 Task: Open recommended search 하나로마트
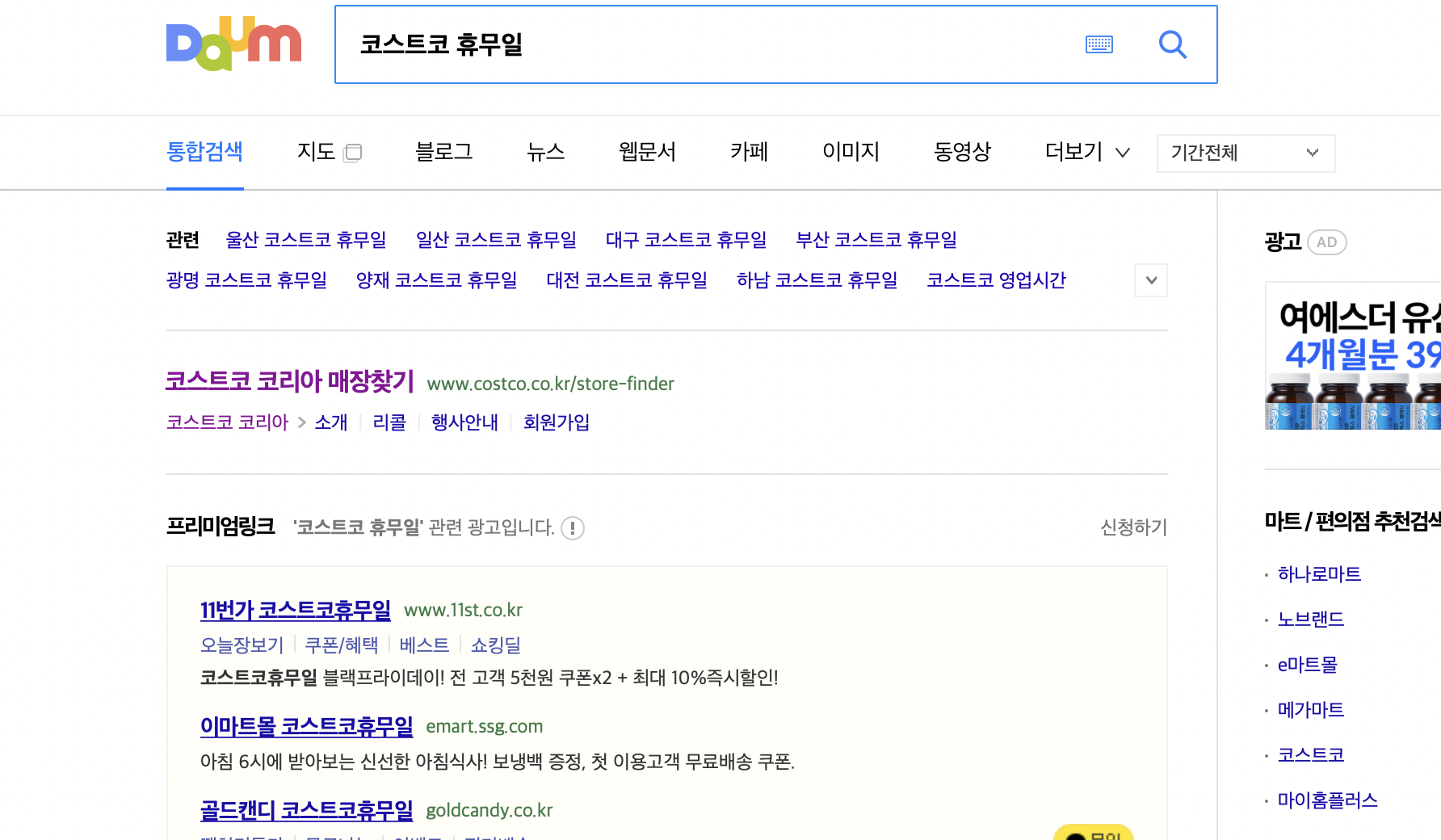(1319, 574)
